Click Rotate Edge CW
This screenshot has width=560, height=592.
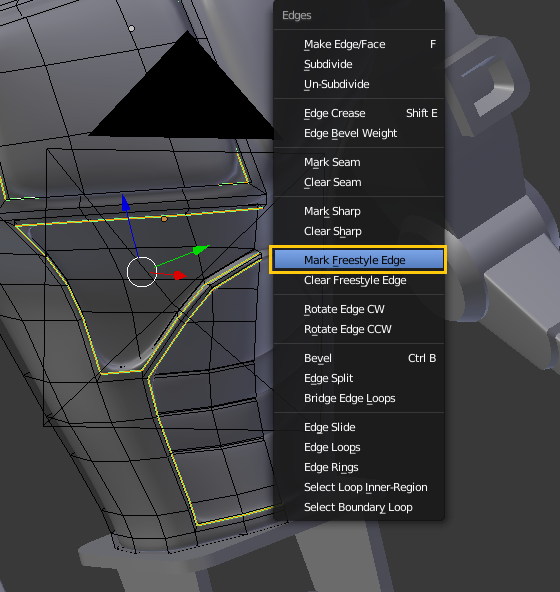click(x=359, y=309)
